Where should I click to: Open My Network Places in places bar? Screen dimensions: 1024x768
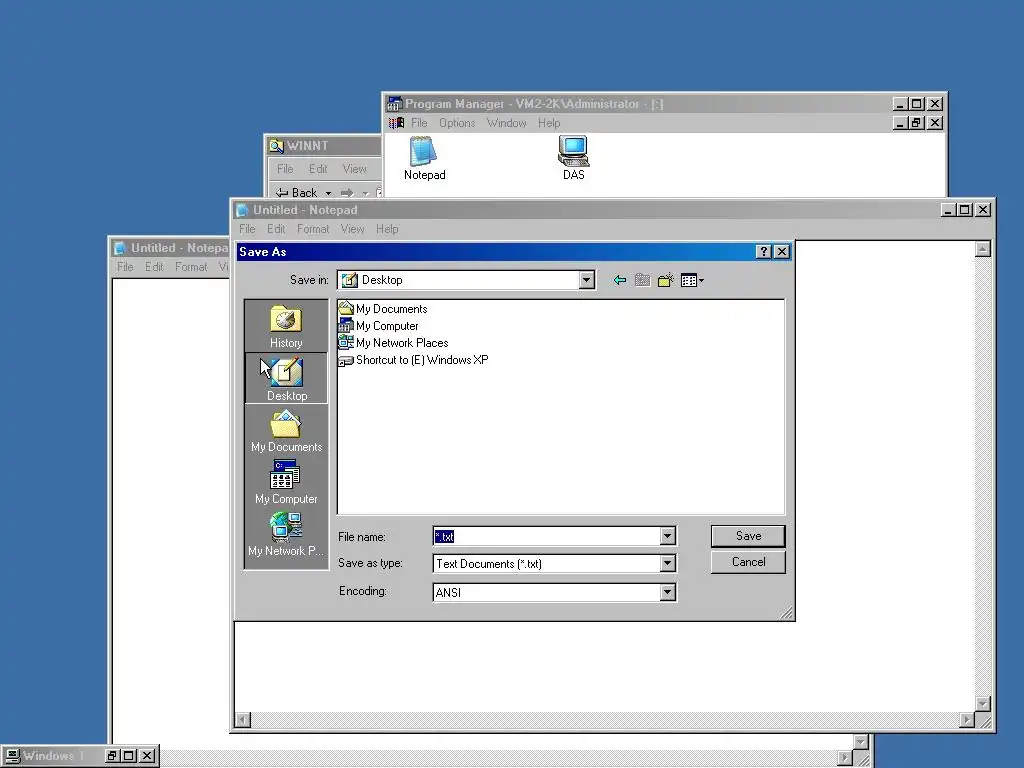(x=286, y=534)
